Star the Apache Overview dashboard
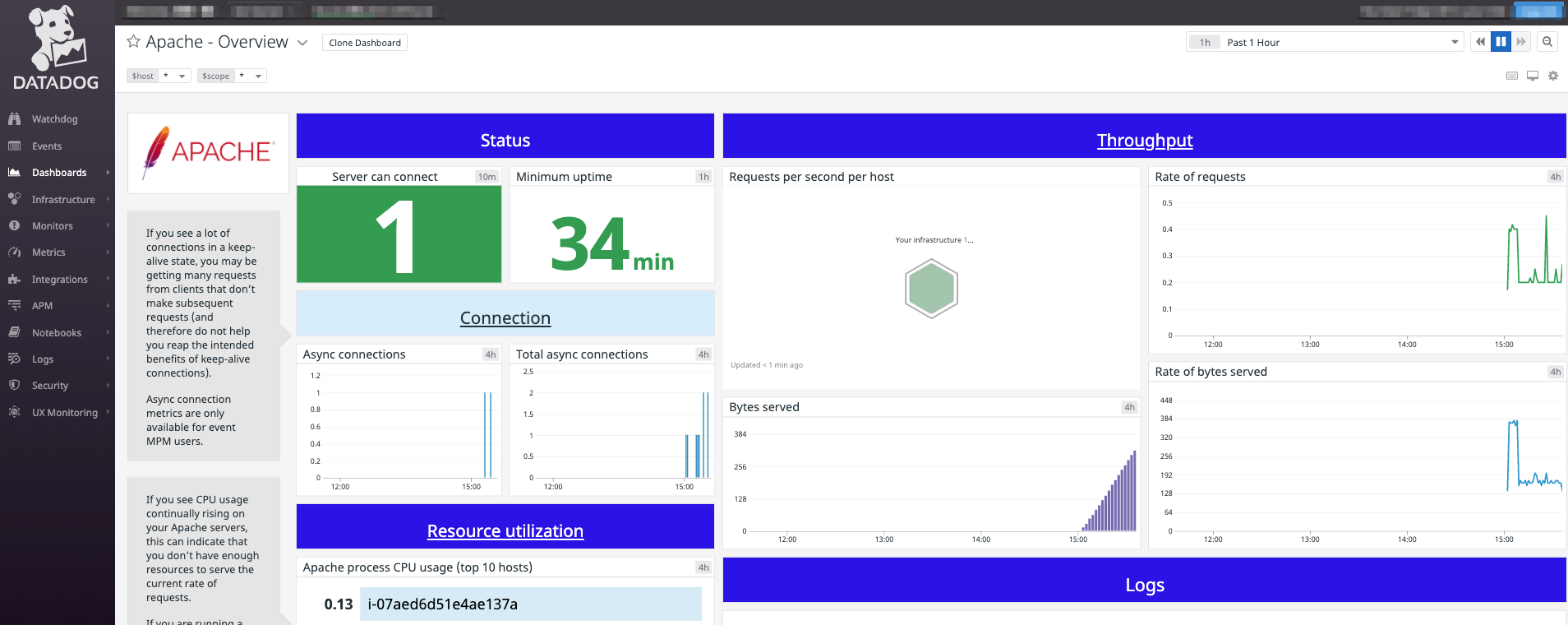This screenshot has height=625, width=1568. [133, 41]
